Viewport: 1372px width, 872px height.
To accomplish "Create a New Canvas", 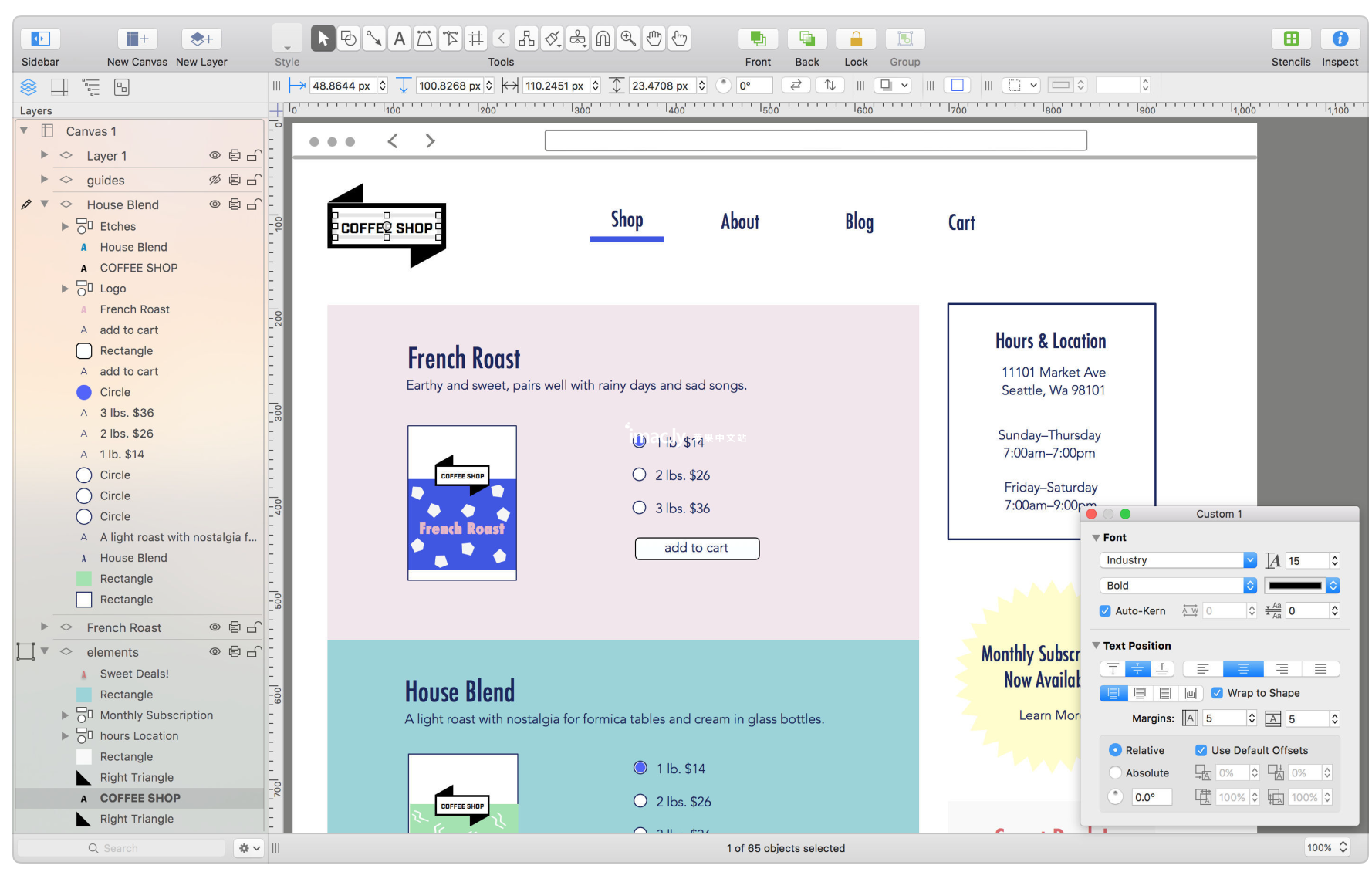I will 137,39.
